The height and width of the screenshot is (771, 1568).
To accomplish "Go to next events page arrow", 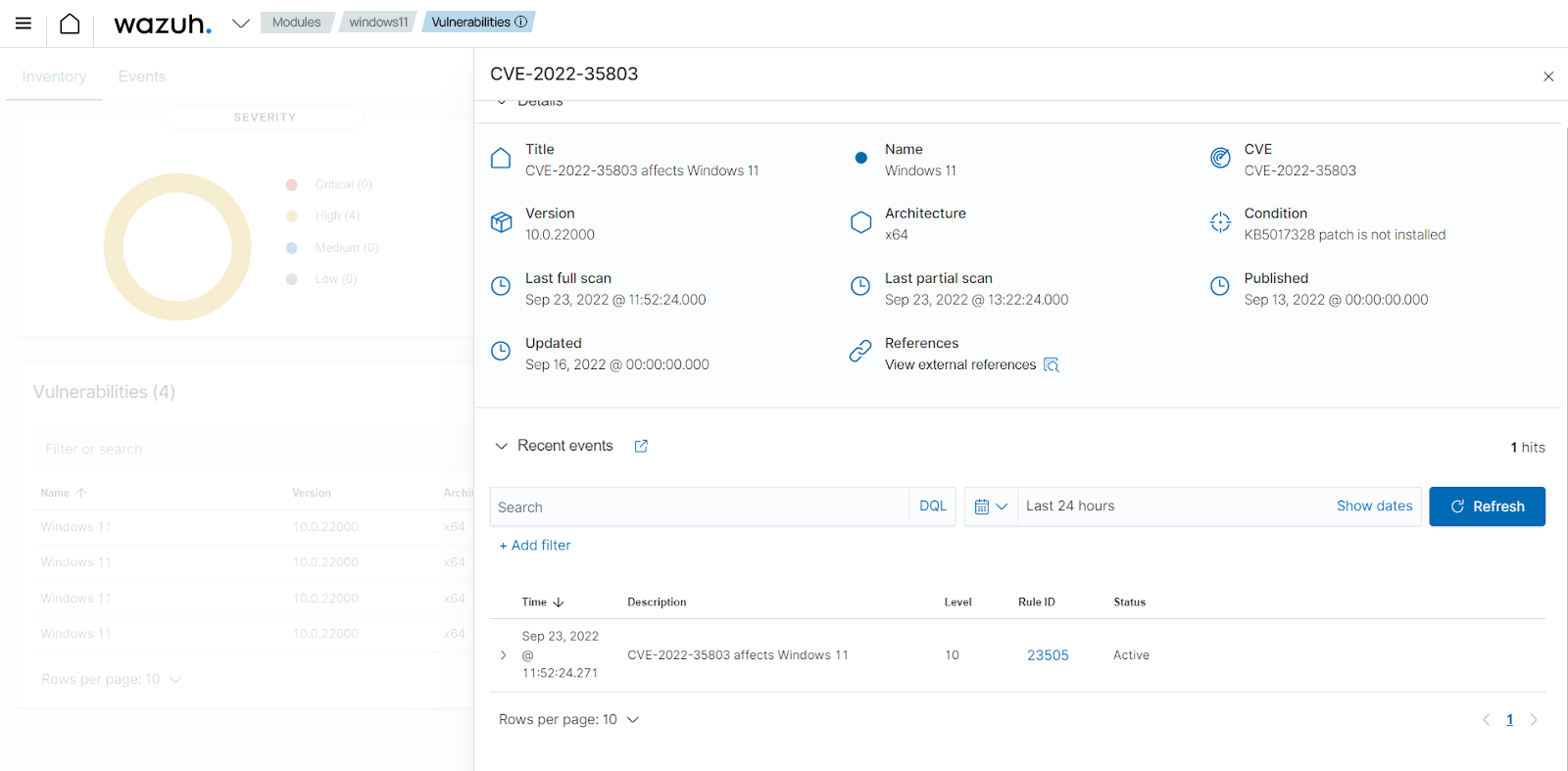I will pos(1534,720).
